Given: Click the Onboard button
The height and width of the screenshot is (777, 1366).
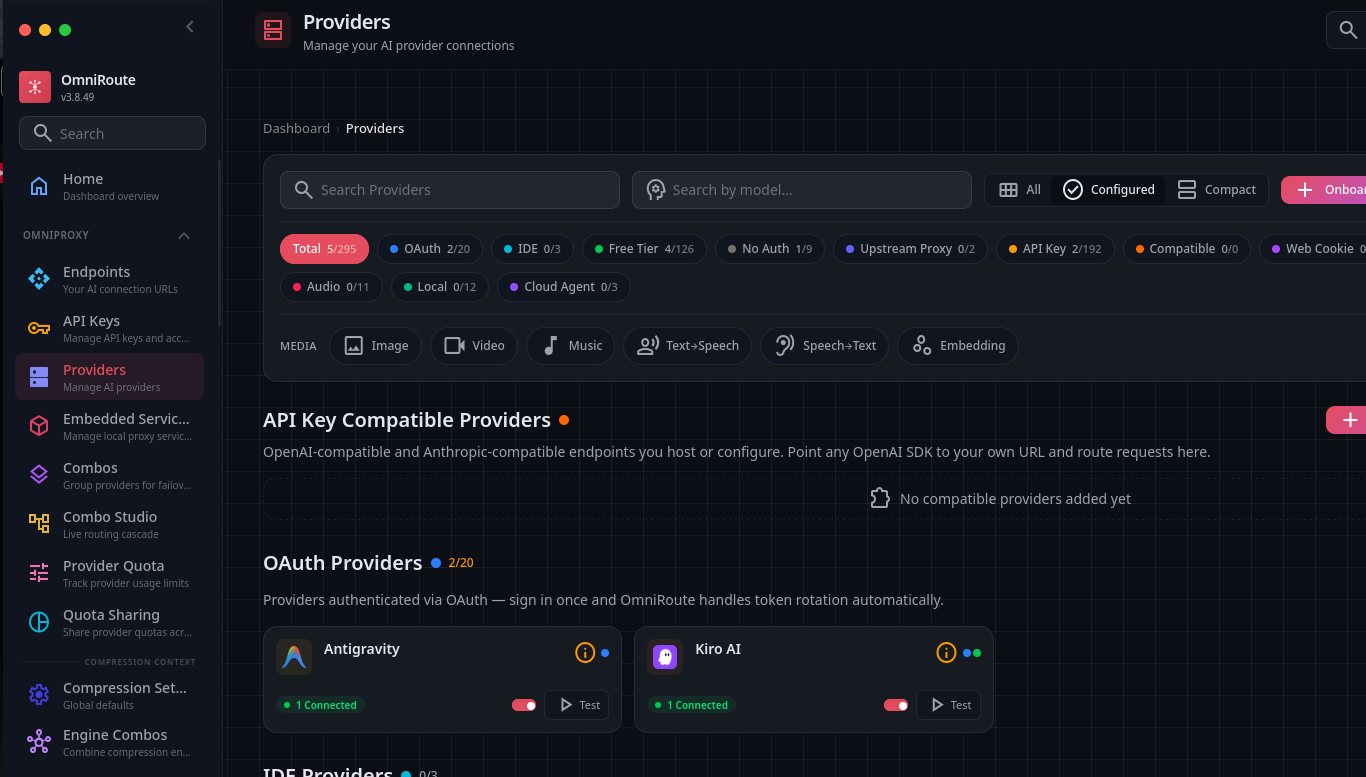Looking at the screenshot, I should [1324, 190].
